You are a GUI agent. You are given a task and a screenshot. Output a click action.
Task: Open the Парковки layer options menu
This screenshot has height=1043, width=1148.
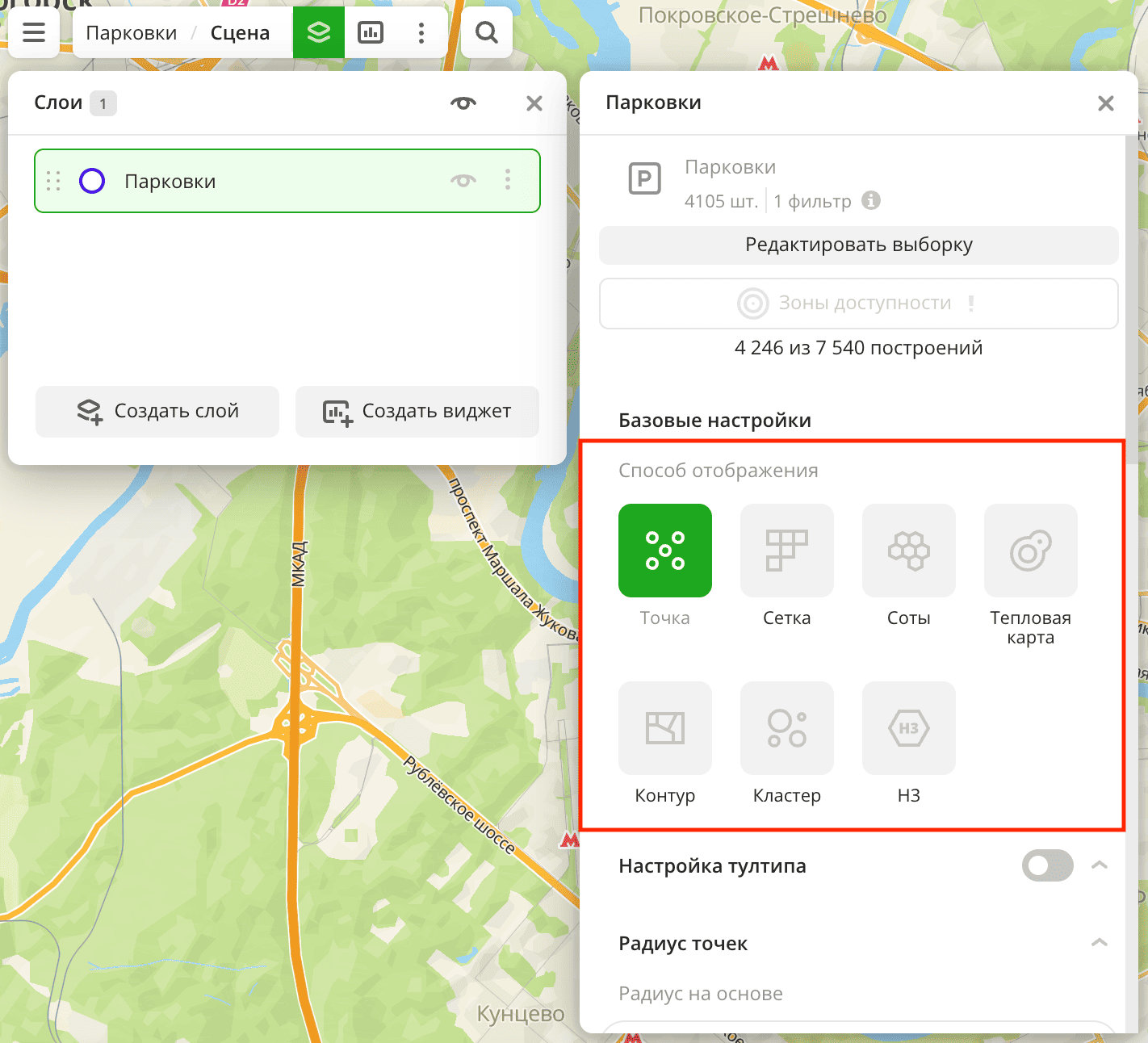point(508,180)
